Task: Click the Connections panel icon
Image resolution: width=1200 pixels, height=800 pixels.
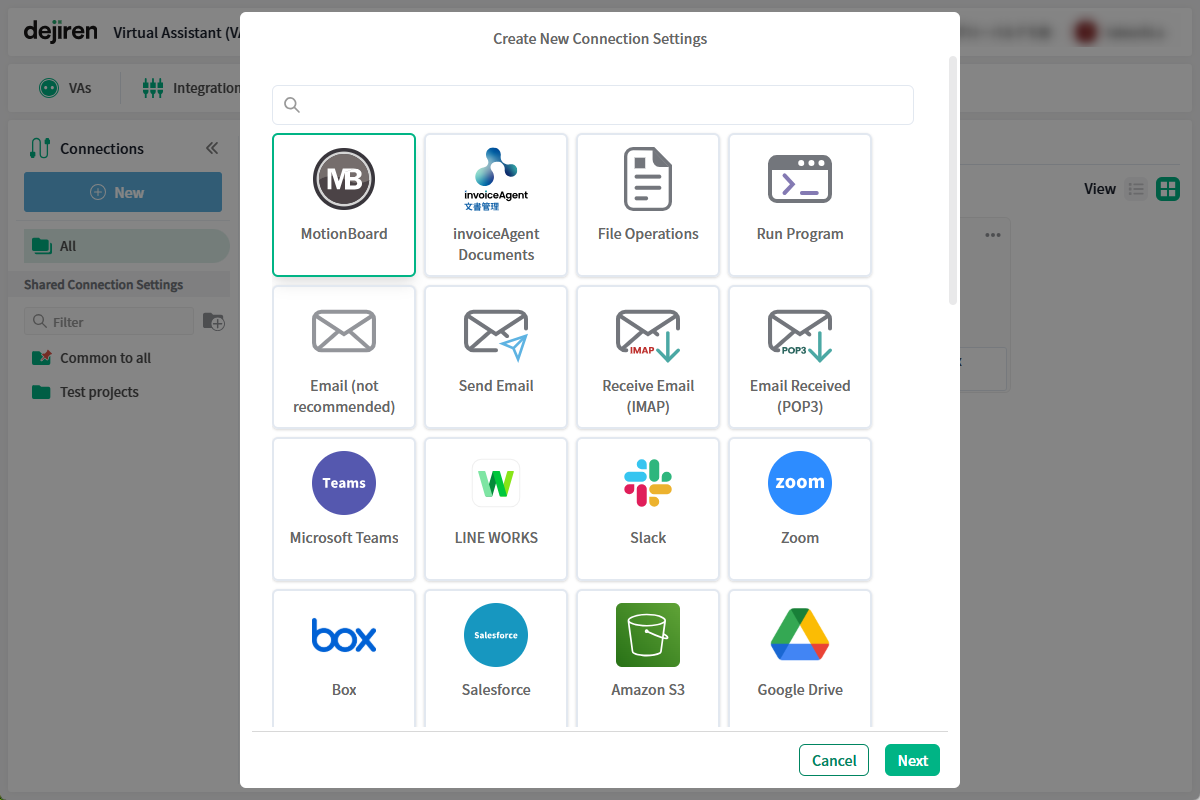Action: (40, 148)
